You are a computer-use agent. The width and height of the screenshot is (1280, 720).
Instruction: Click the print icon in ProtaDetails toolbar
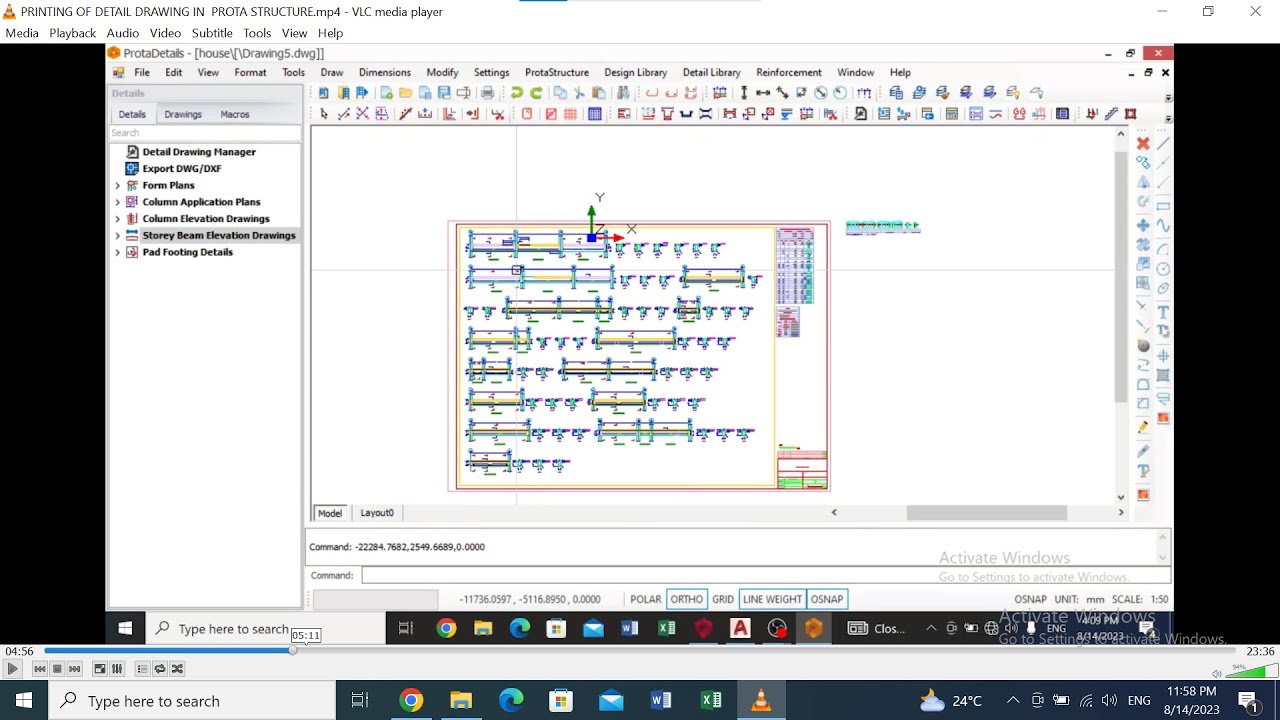487,93
